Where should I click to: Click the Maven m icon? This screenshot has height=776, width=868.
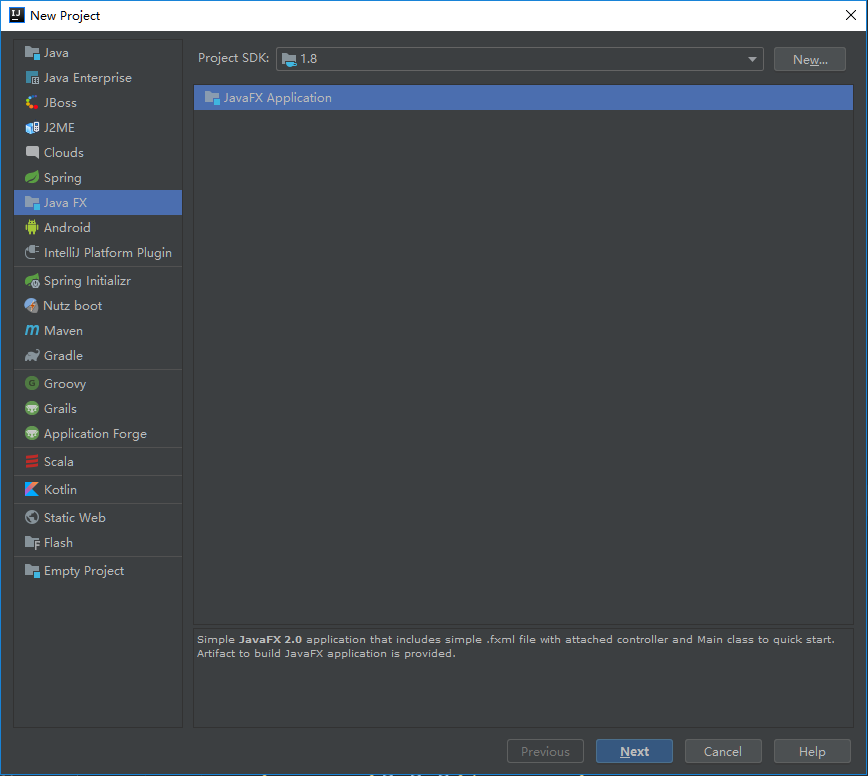point(32,330)
